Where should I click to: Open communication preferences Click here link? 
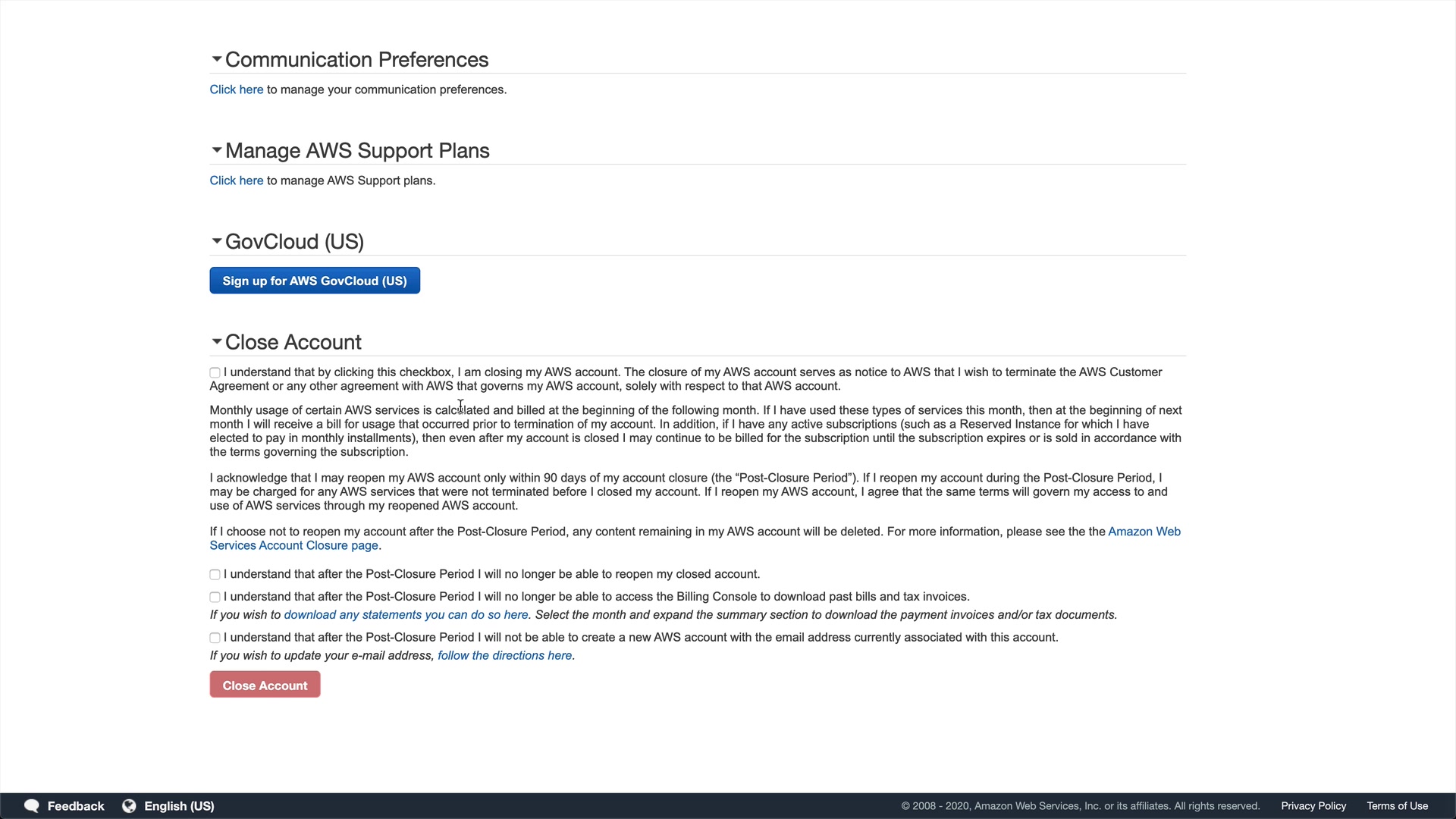pyautogui.click(x=237, y=89)
